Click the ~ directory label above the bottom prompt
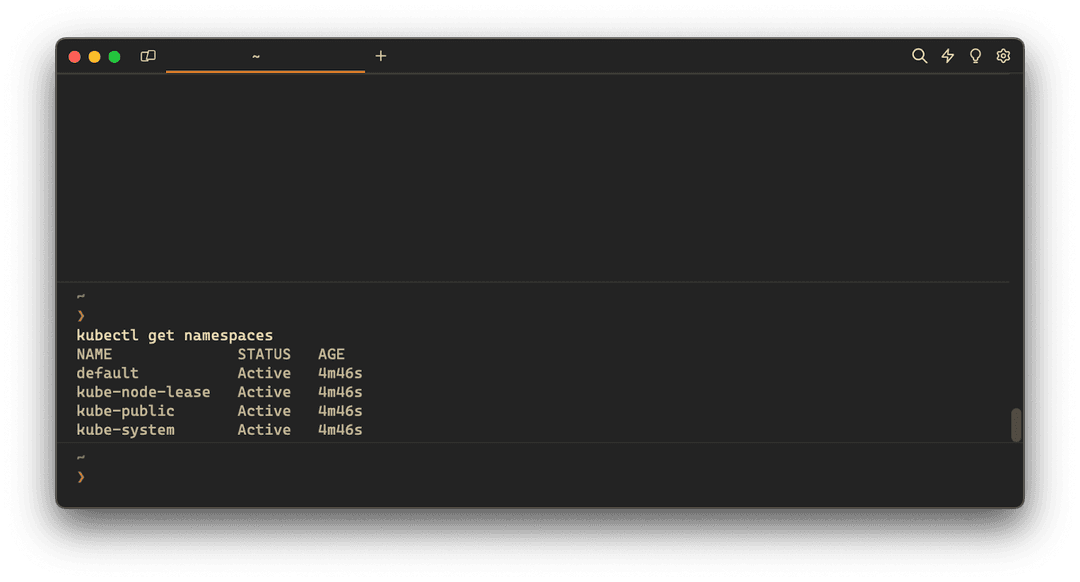 coord(80,457)
